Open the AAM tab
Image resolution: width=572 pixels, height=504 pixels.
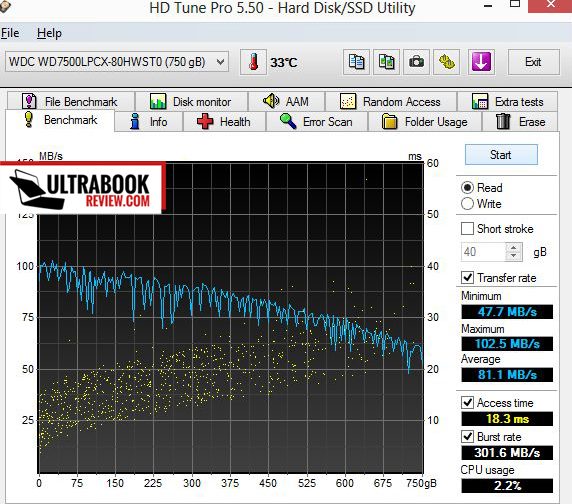(286, 101)
